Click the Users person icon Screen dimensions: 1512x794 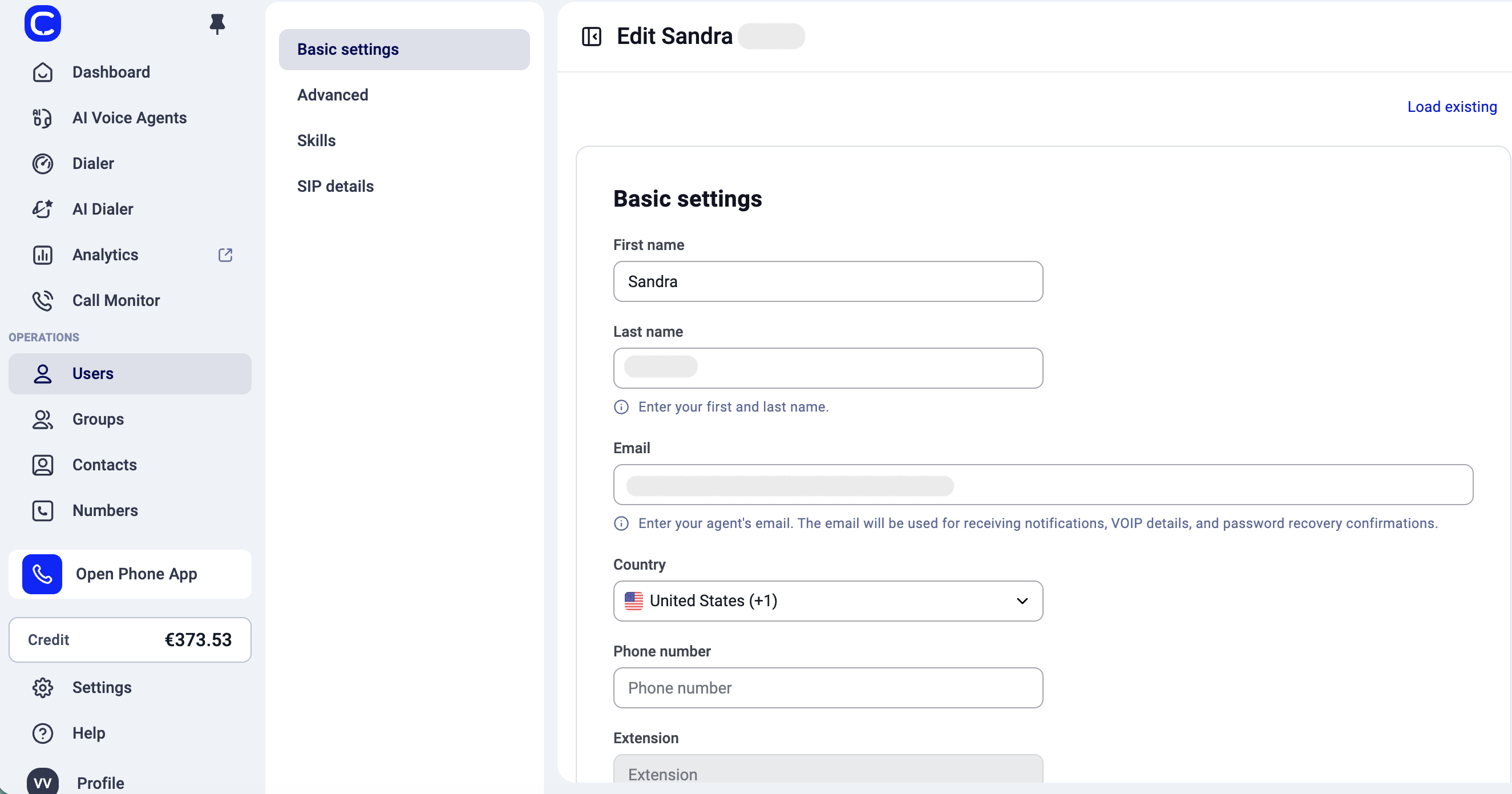42,373
